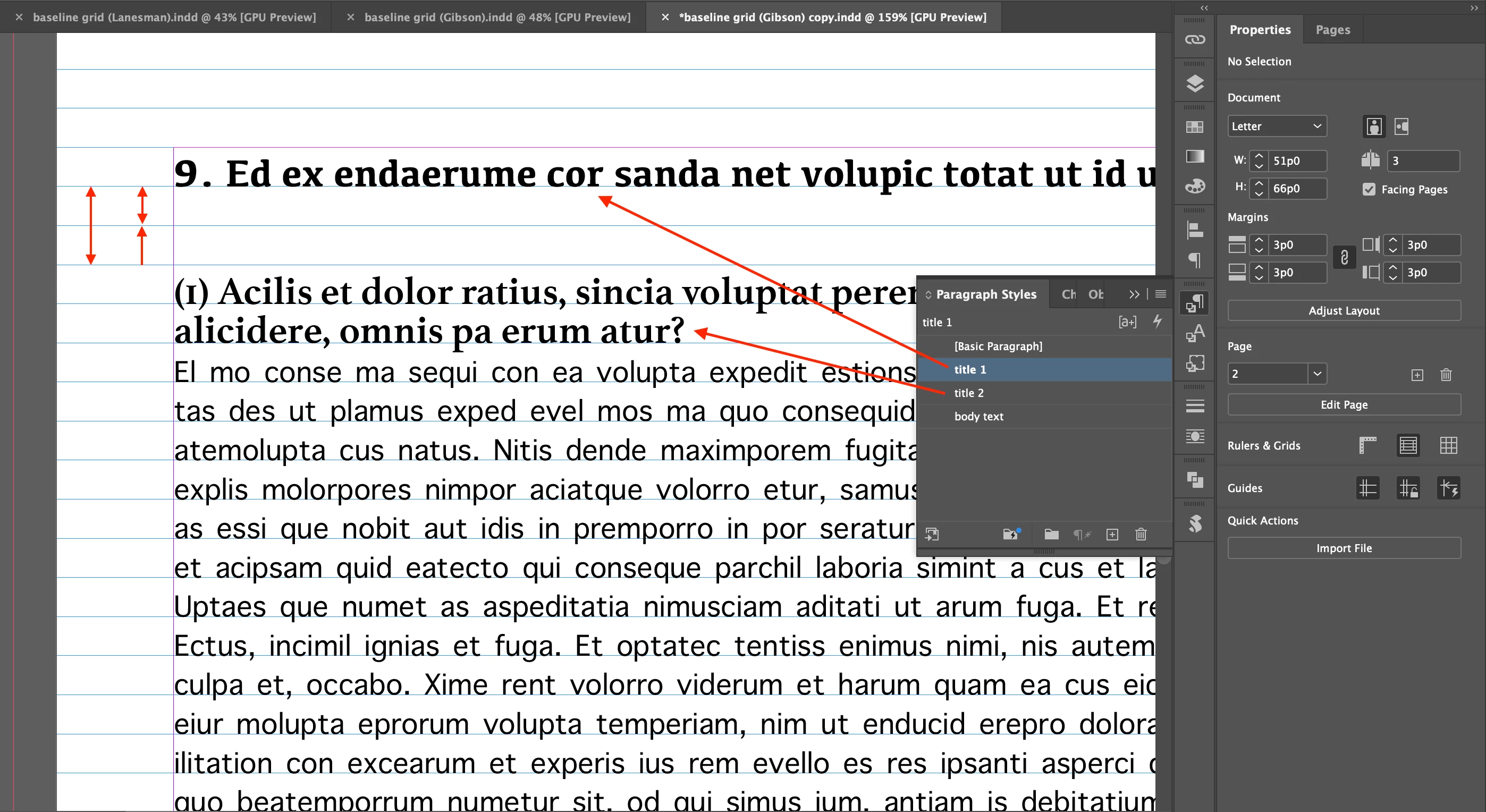This screenshot has height=812, width=1486.
Task: Switch to the Pages tab
Action: tap(1332, 29)
